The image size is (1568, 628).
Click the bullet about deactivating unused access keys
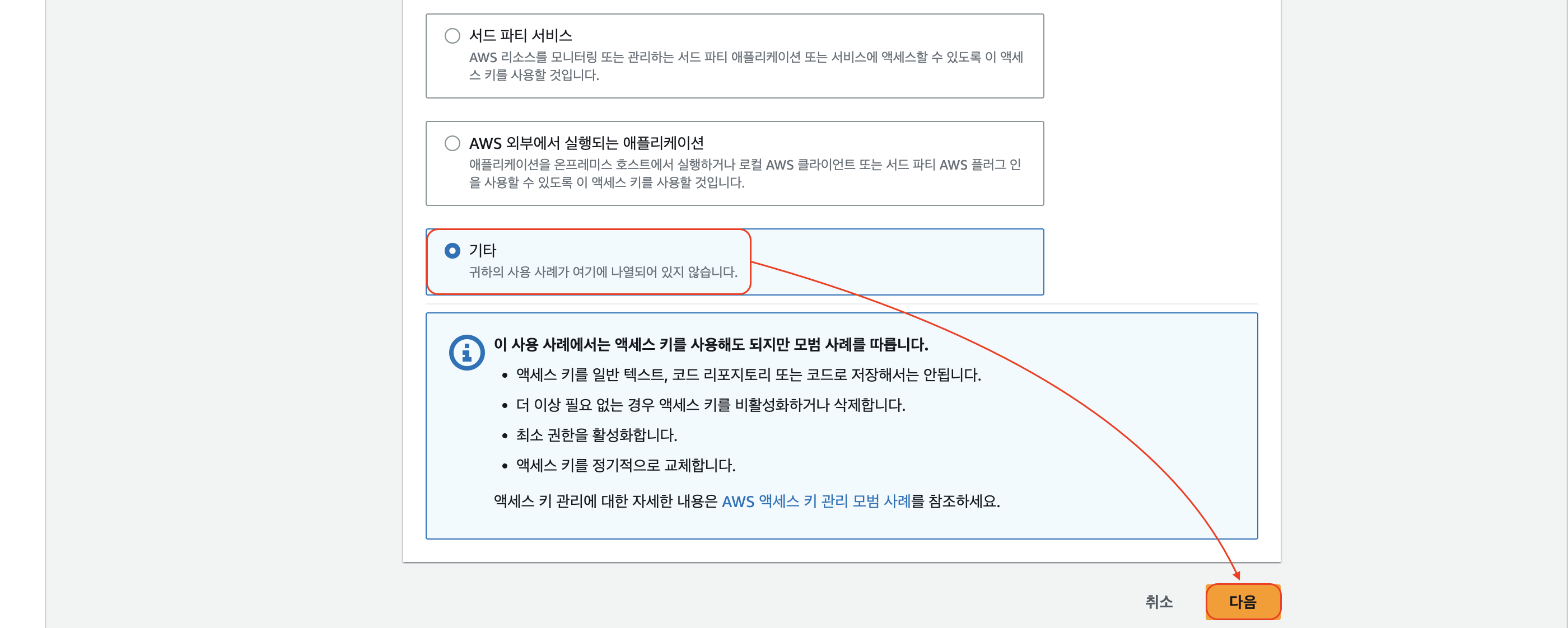click(x=710, y=405)
